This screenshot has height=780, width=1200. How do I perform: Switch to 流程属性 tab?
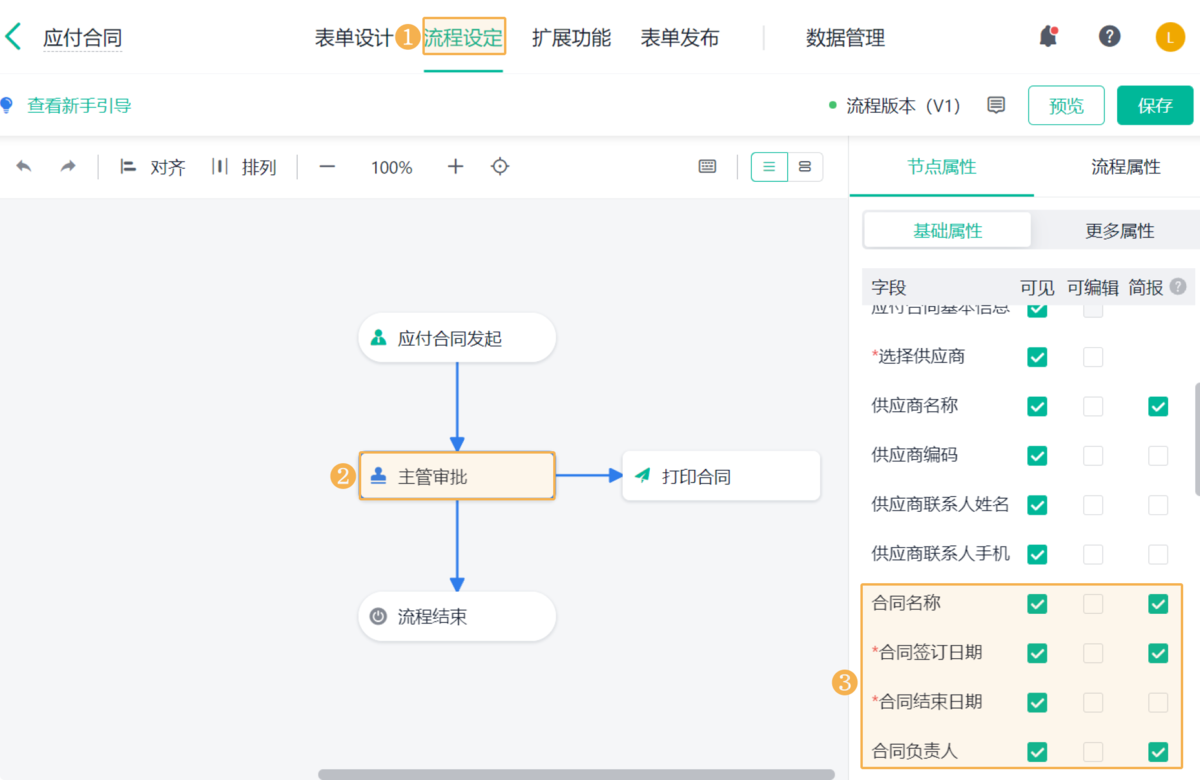pyautogui.click(x=1126, y=167)
